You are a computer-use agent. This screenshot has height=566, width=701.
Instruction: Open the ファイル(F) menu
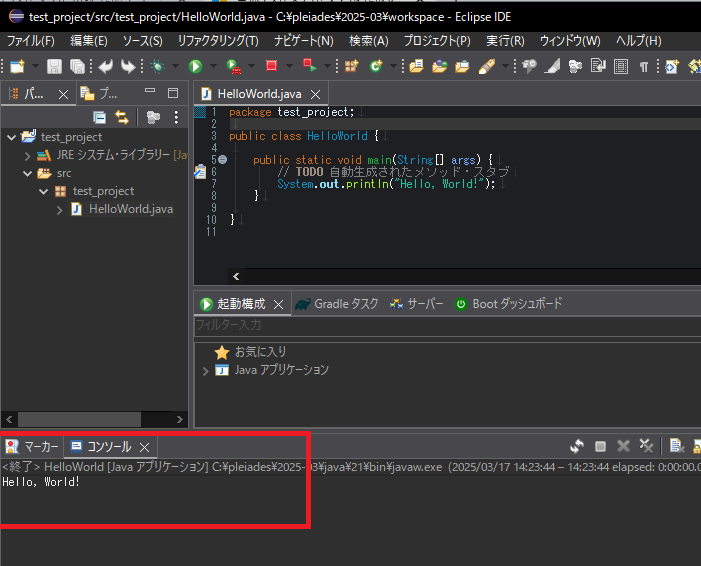click(30, 41)
